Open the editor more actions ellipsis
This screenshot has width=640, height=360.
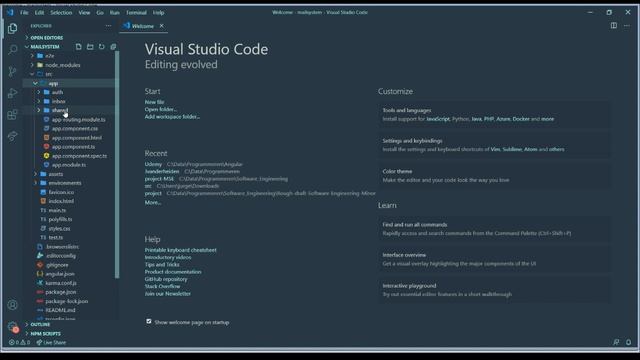point(627,26)
